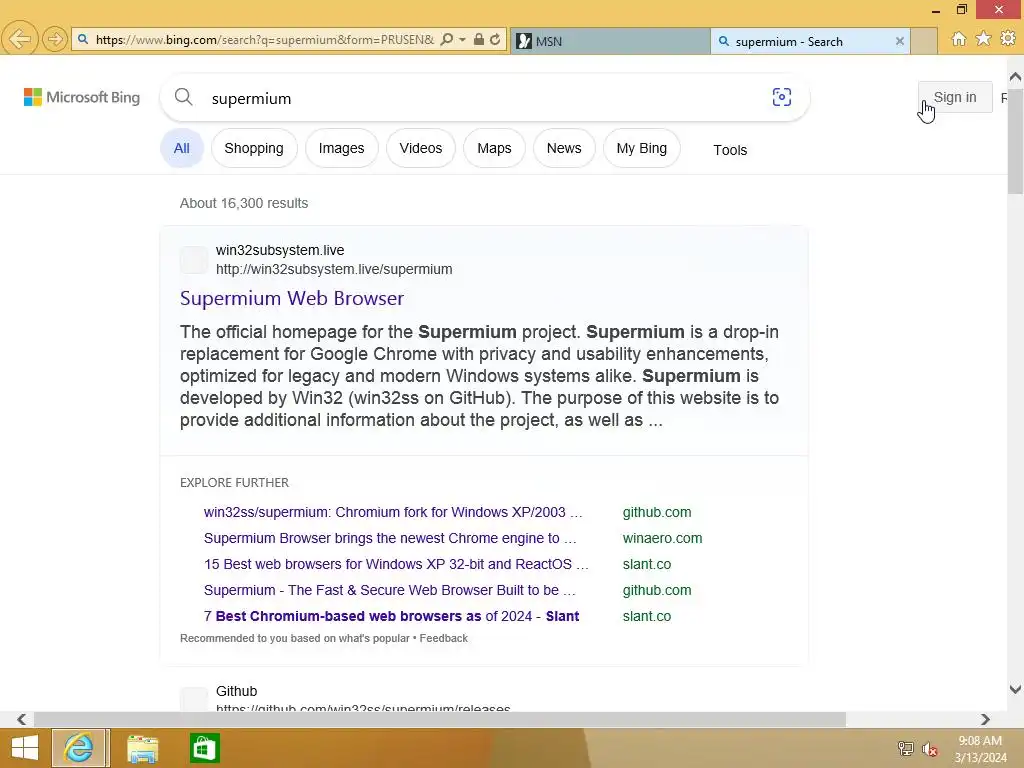The image size is (1024, 768).
Task: Click the EXPLORE FURTHER heading
Action: (234, 483)
